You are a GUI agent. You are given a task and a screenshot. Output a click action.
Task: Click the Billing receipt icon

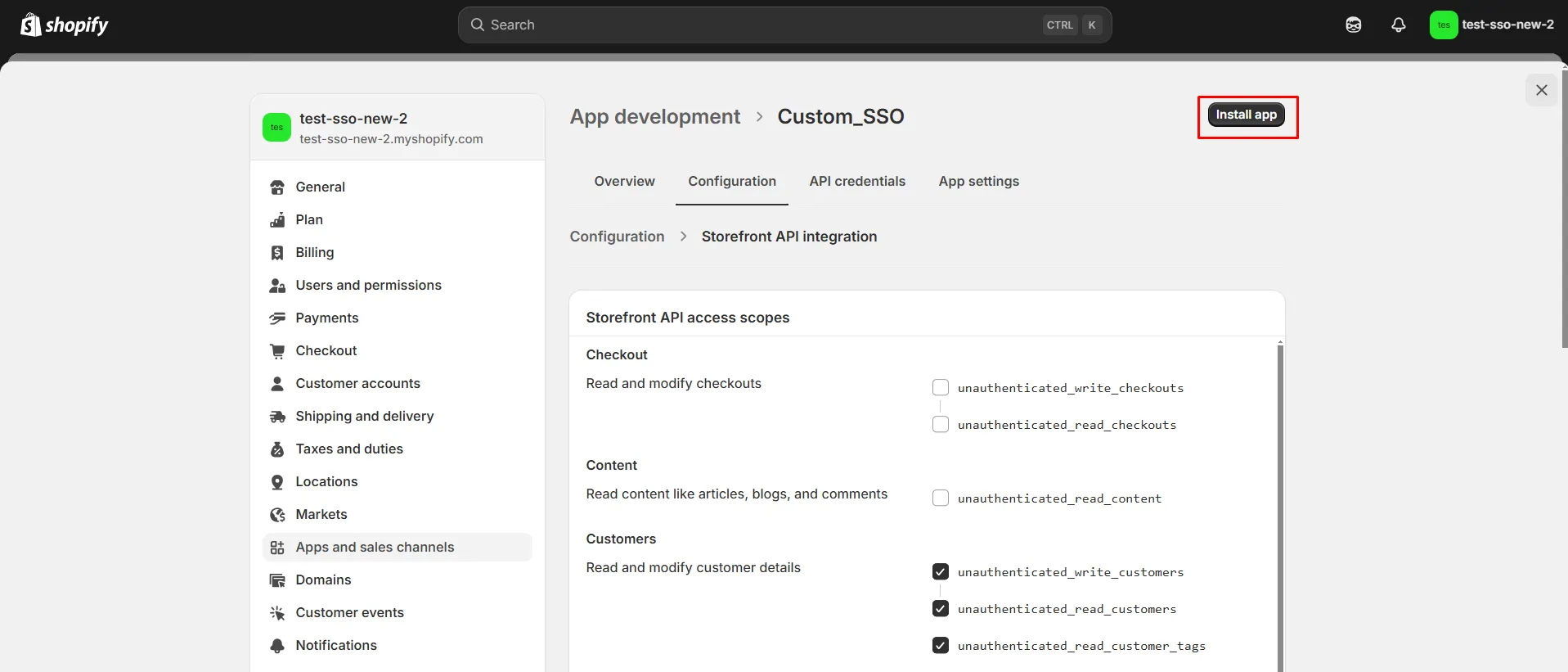tap(277, 253)
